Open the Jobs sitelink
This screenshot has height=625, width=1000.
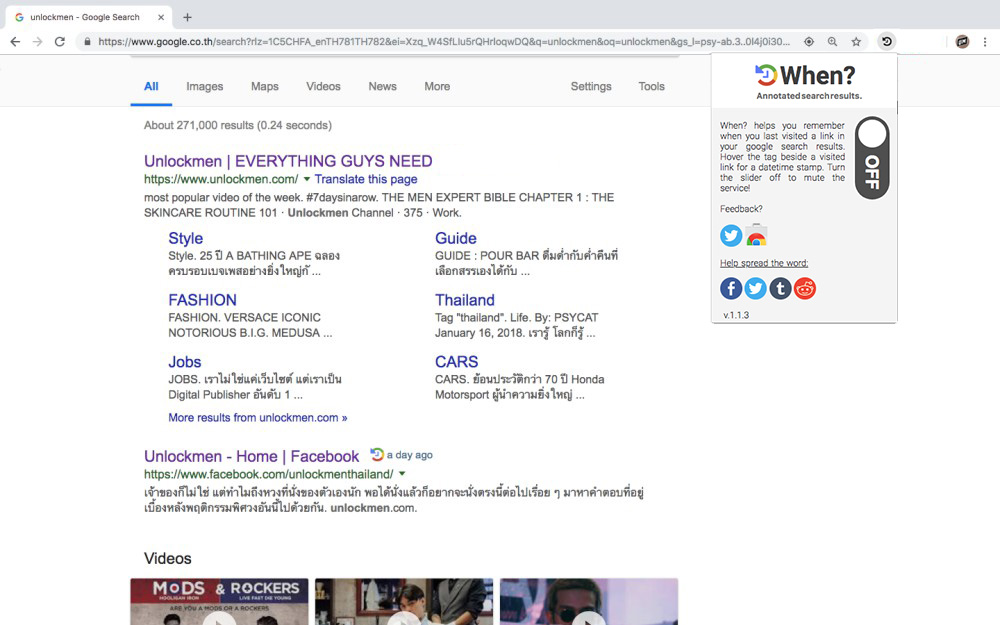click(184, 362)
